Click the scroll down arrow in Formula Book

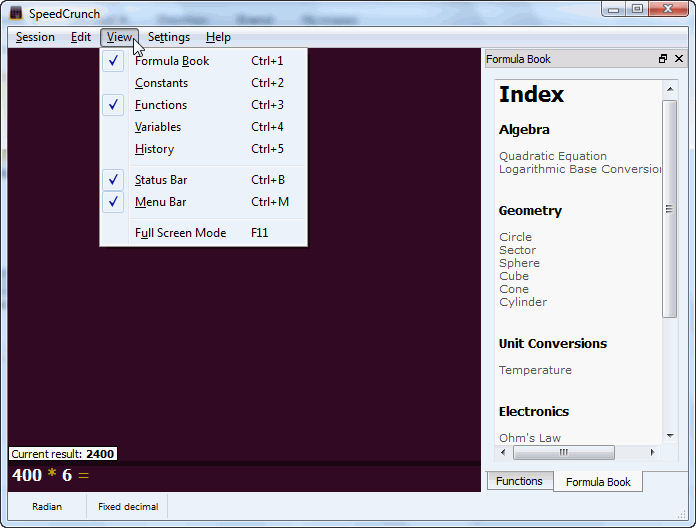(x=670, y=436)
